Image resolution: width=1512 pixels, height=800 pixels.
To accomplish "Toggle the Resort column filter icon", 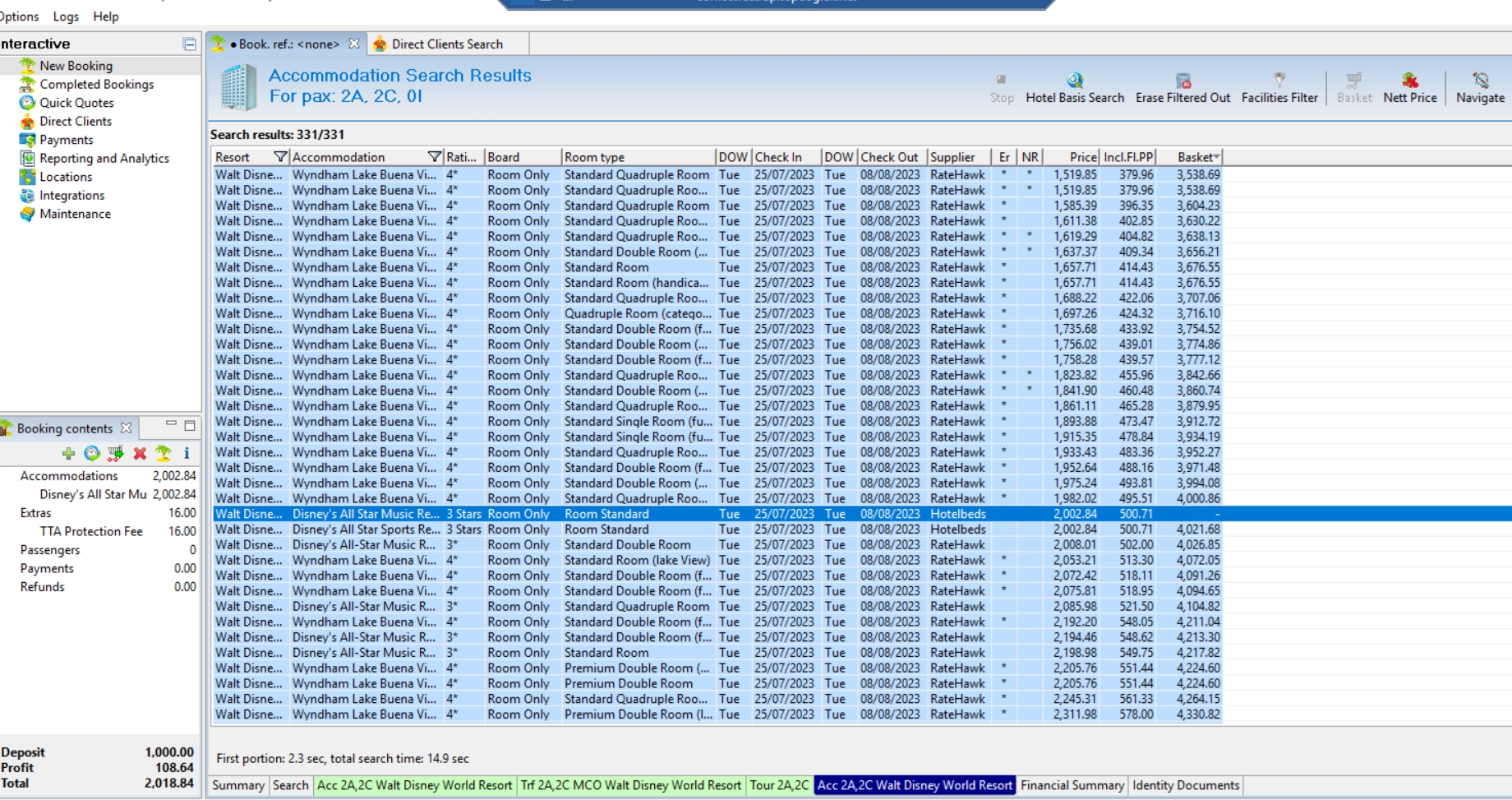I will (280, 157).
